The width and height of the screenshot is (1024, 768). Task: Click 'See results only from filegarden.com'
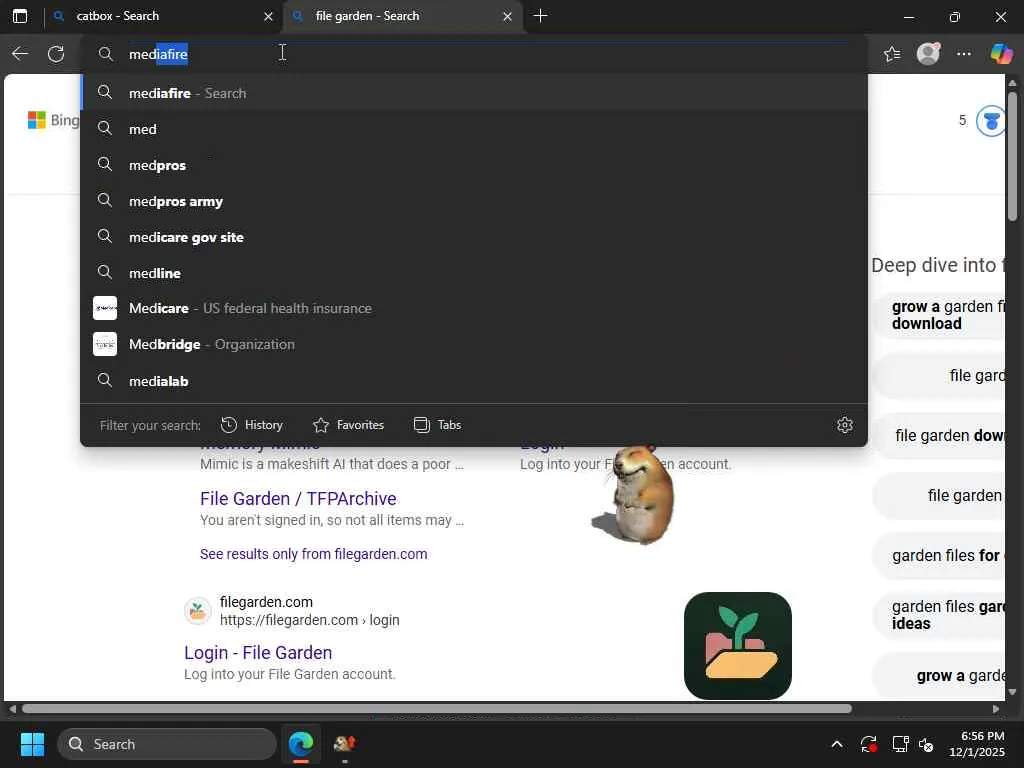coord(313,554)
